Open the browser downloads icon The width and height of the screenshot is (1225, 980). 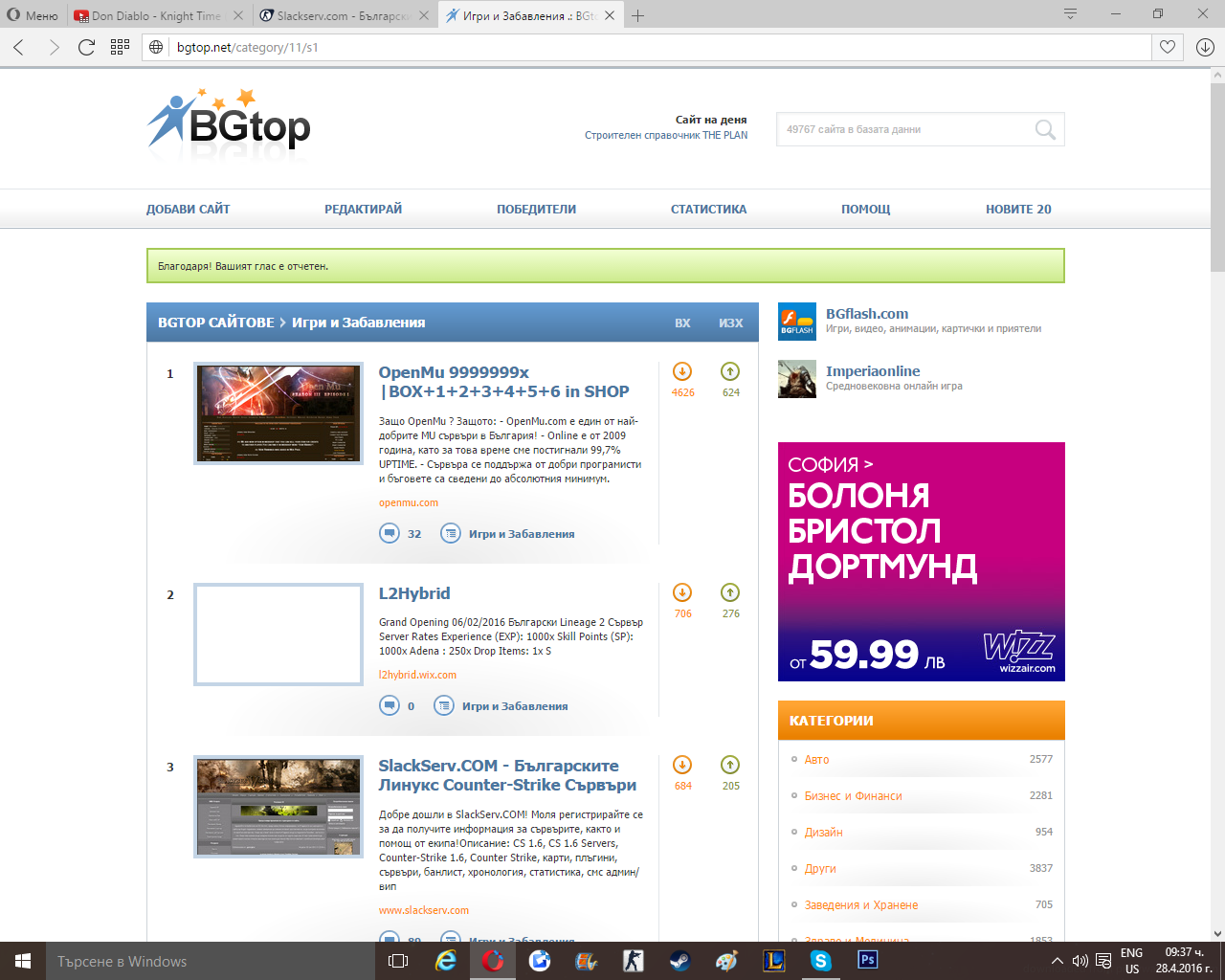pos(1205,47)
